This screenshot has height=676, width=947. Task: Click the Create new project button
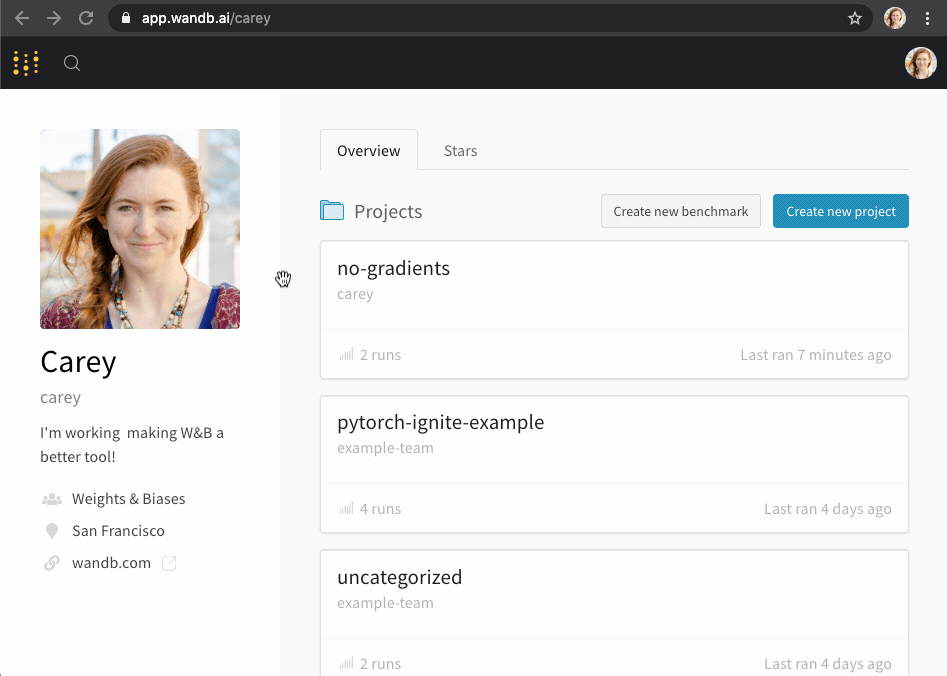840,211
